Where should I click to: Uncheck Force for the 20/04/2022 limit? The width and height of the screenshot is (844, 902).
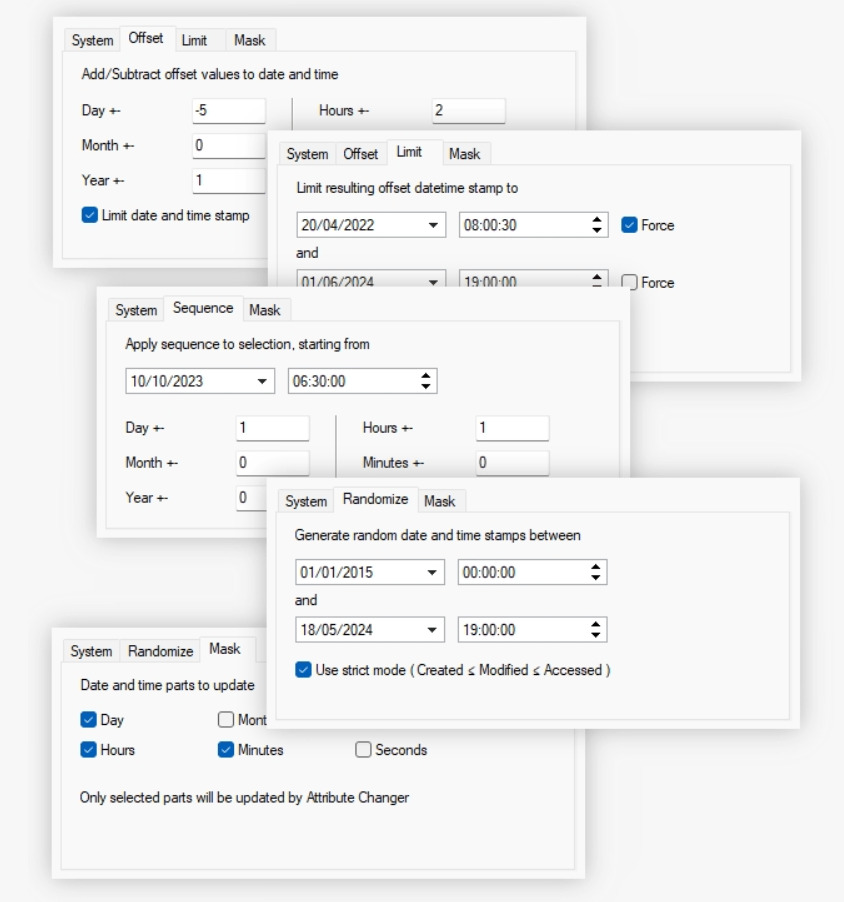629,225
